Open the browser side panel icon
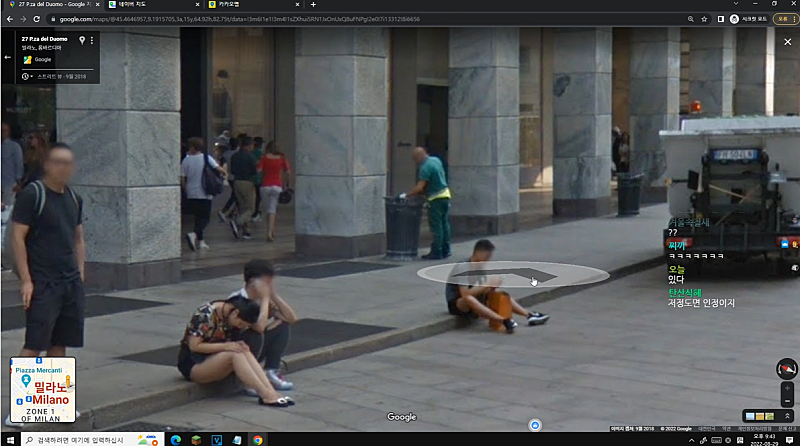This screenshot has width=800, height=446. pyautogui.click(x=720, y=19)
